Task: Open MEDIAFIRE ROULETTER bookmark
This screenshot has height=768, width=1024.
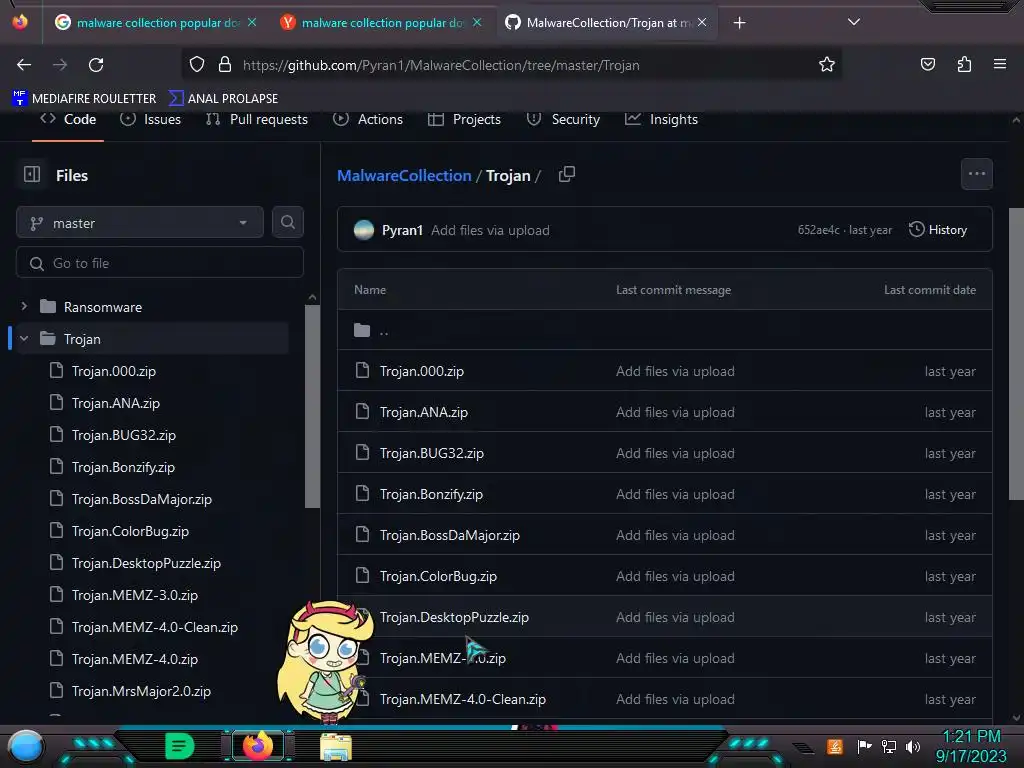Action: point(84,99)
